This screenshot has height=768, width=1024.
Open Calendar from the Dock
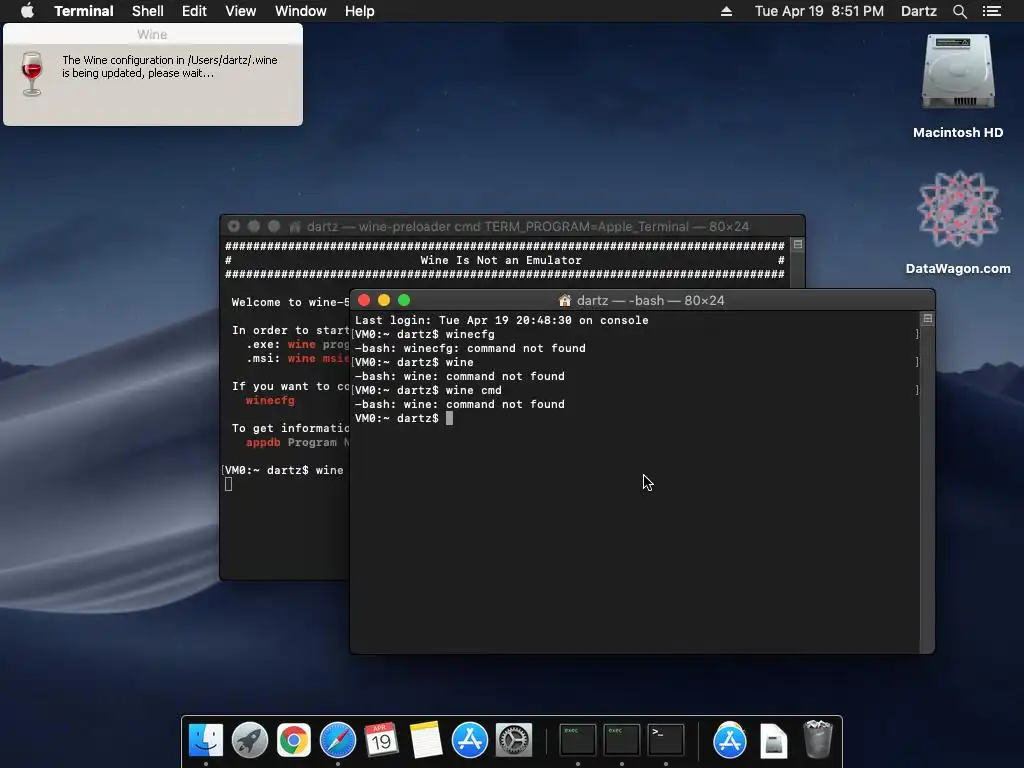[x=381, y=741]
